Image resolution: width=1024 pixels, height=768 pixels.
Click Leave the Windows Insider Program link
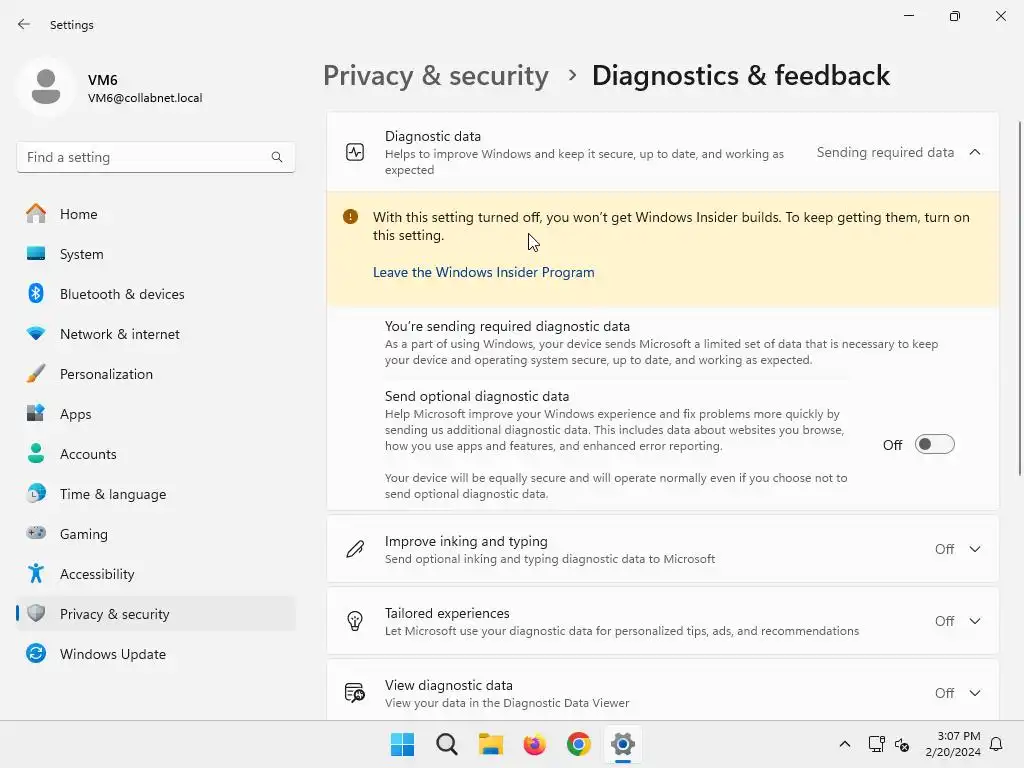[483, 272]
